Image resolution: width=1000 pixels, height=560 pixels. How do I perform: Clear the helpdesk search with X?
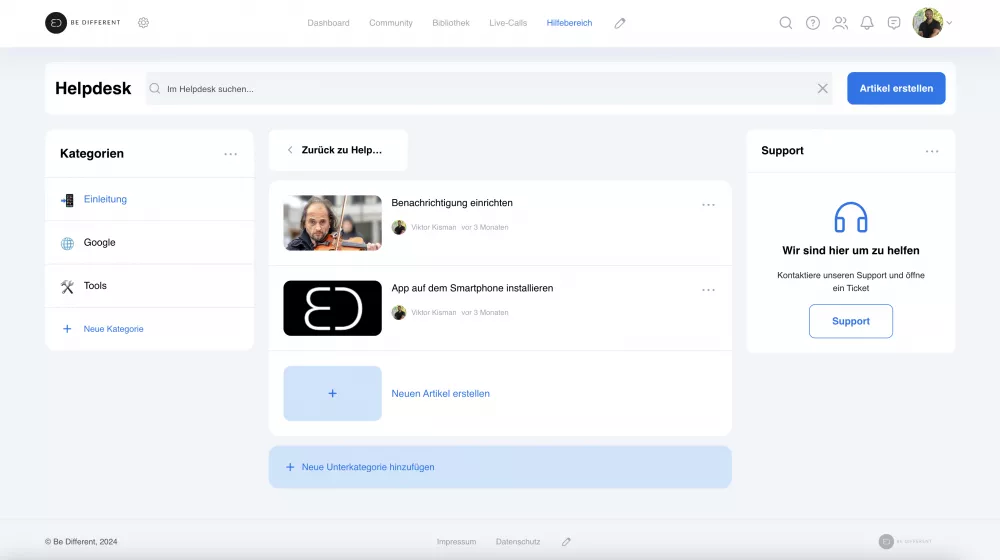(822, 89)
